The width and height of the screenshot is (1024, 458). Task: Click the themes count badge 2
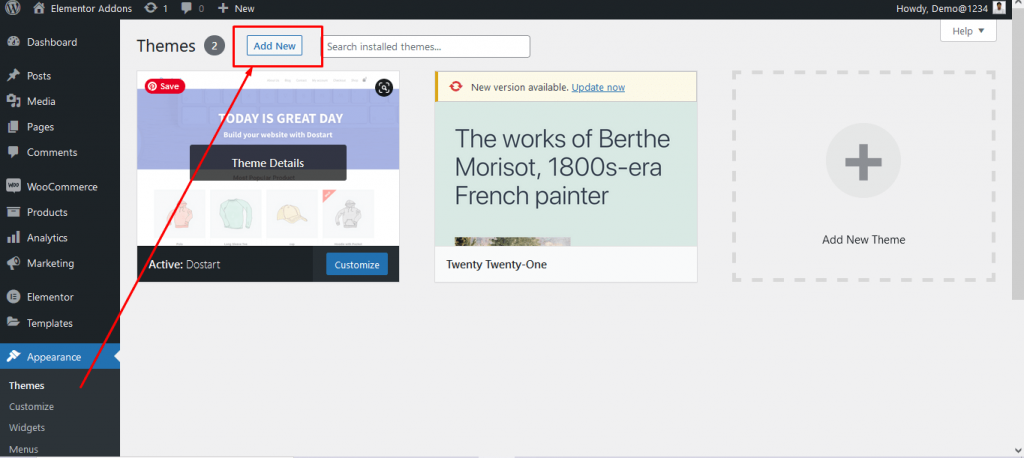click(x=214, y=46)
